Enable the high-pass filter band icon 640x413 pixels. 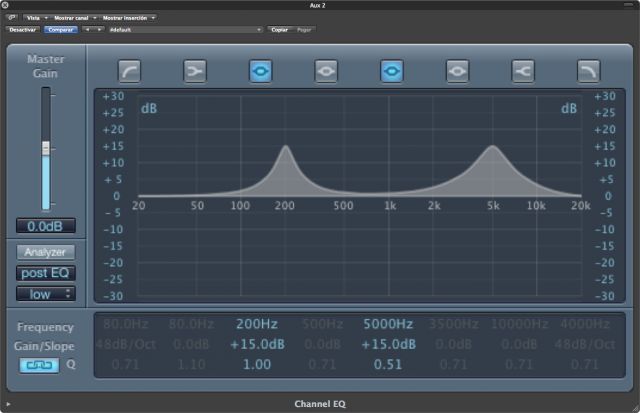pyautogui.click(x=130, y=71)
